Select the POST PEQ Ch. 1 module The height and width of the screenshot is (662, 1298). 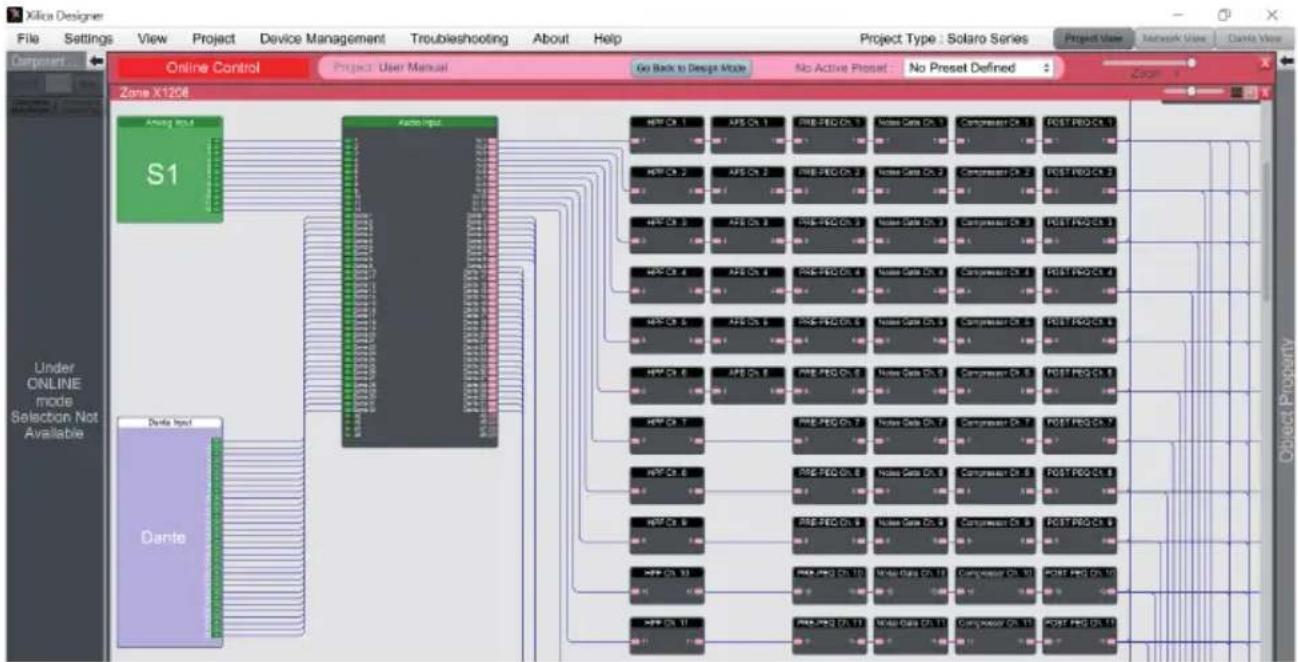[1079, 134]
